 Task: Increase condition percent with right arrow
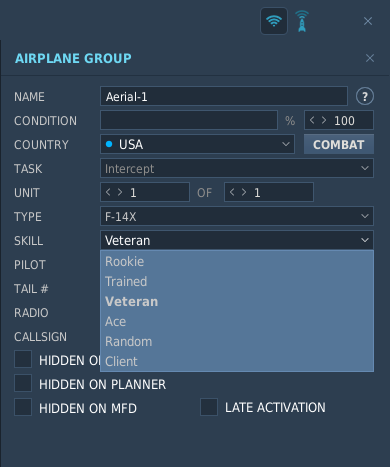[x=324, y=120]
